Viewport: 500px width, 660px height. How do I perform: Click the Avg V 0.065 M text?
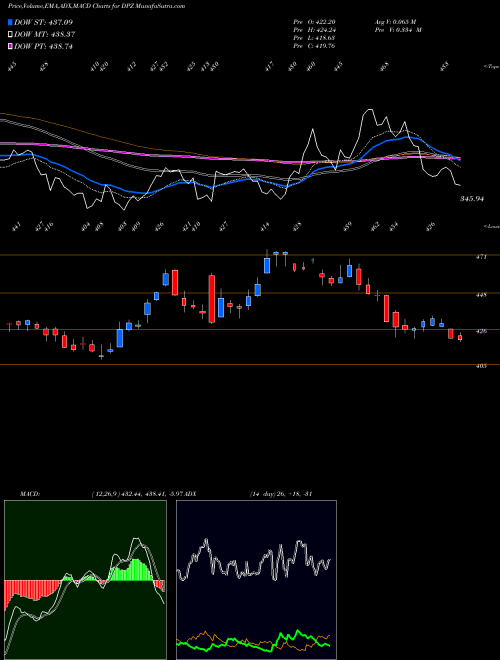pos(395,22)
